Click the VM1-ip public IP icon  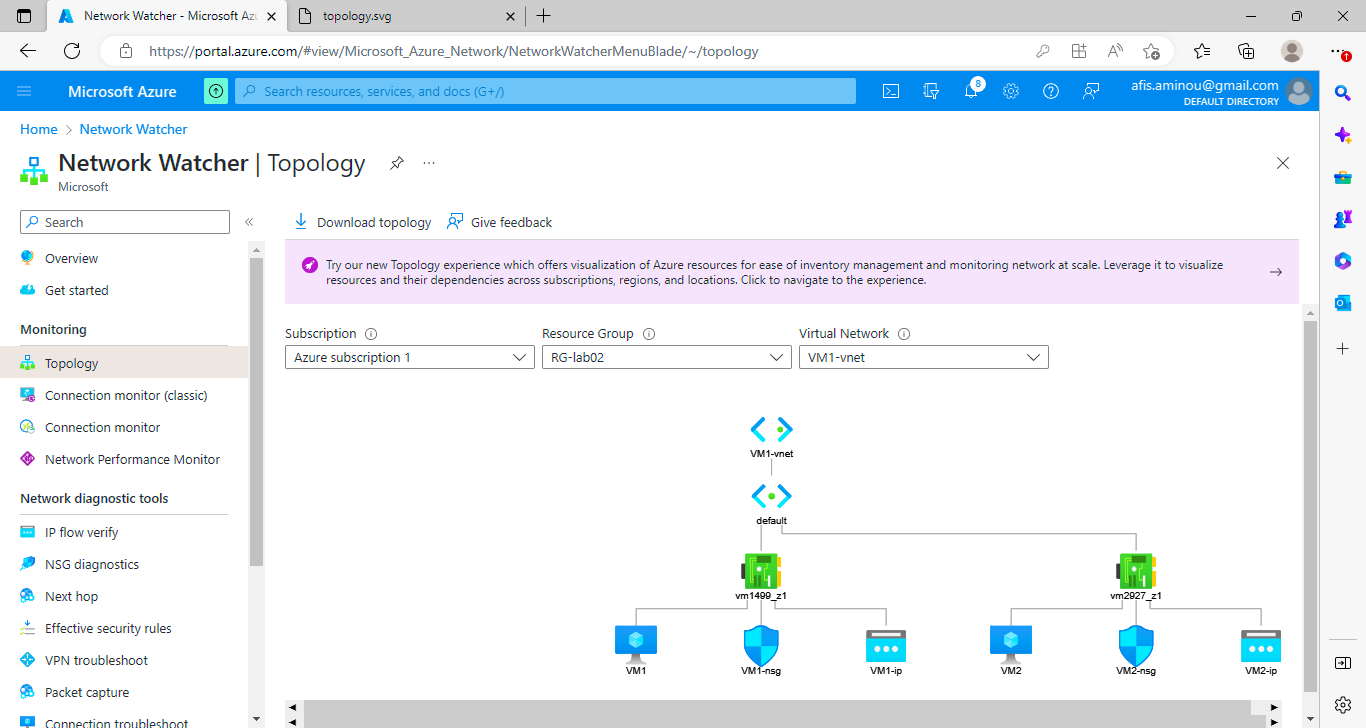(886, 645)
